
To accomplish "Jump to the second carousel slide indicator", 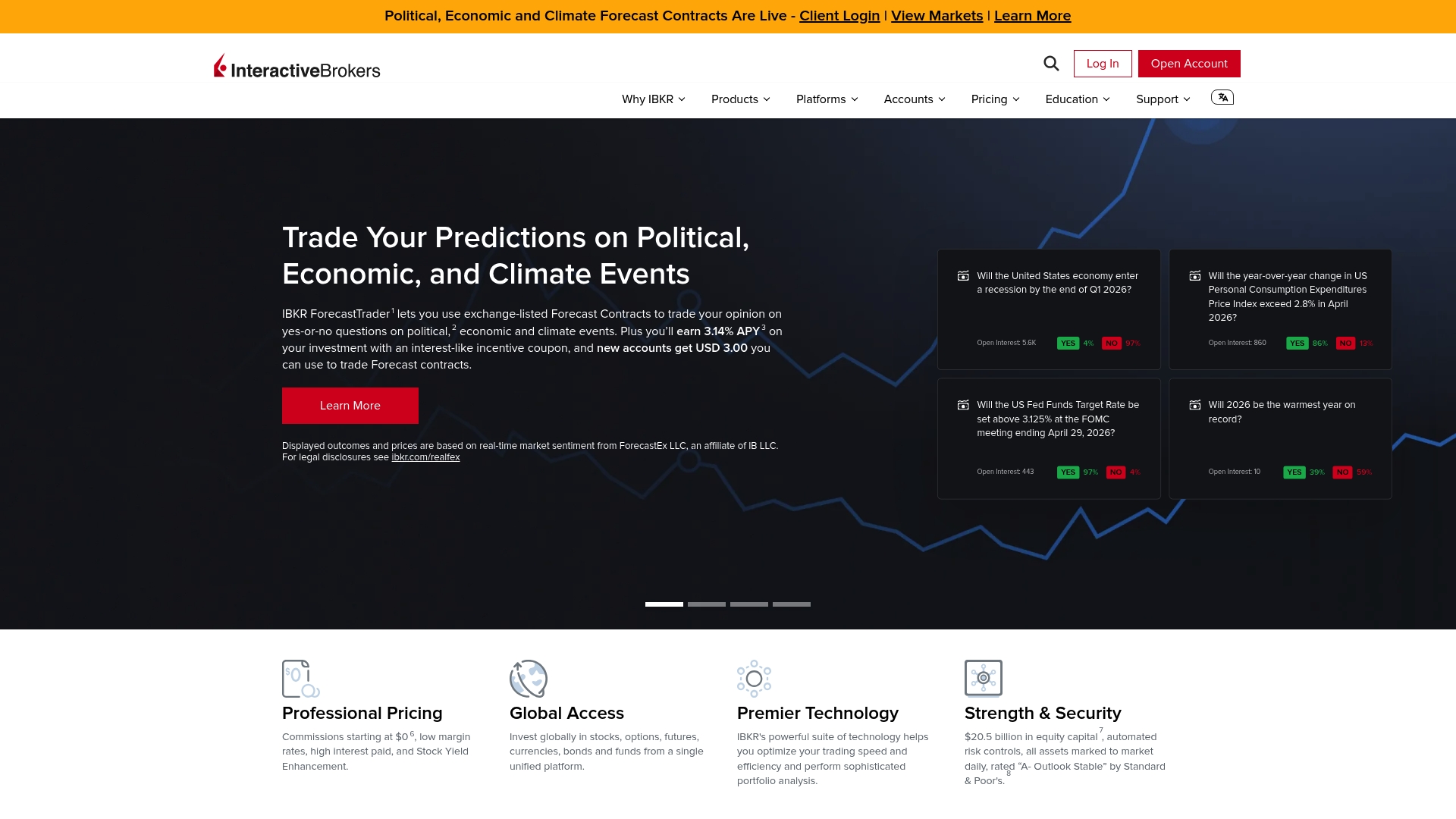I will pyautogui.click(x=707, y=604).
